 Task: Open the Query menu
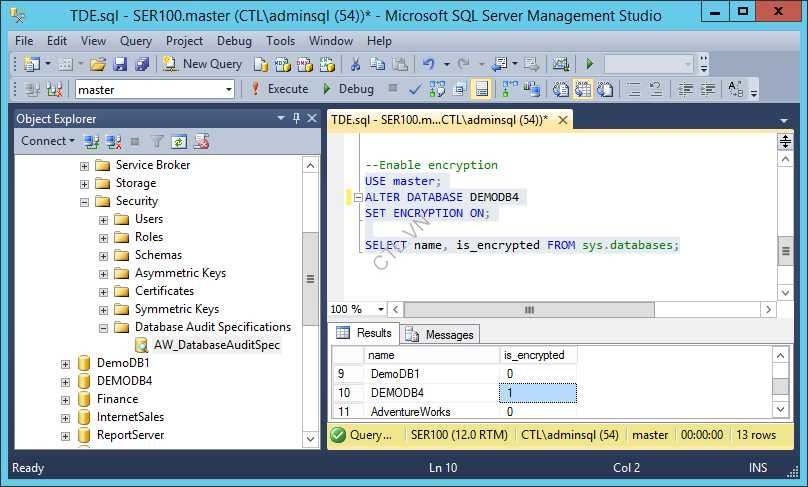point(136,41)
